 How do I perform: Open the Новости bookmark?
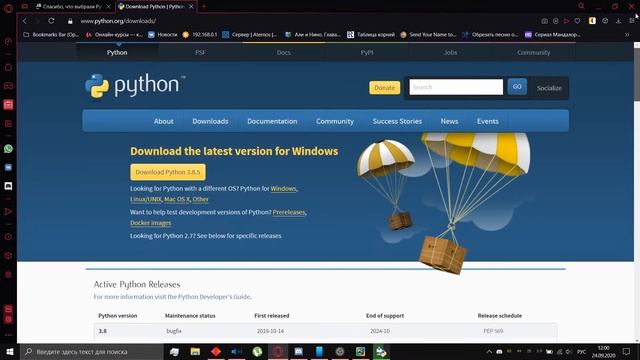tap(162, 35)
